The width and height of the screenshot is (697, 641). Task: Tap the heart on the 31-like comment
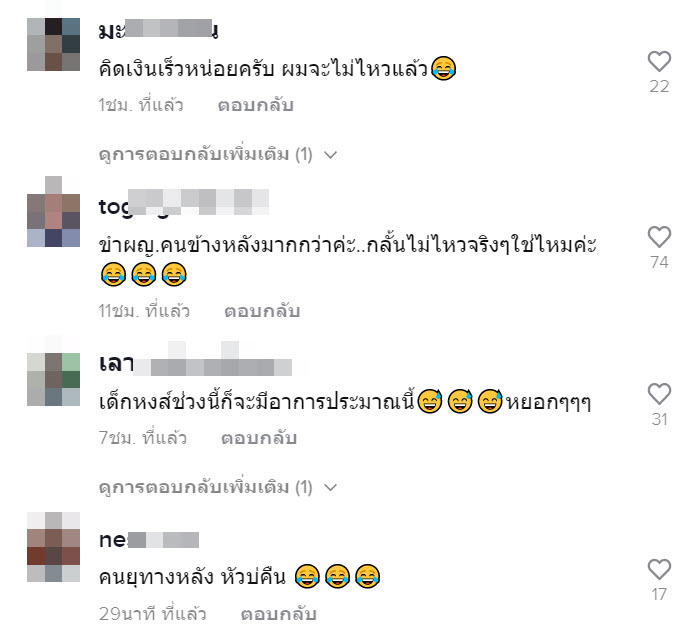(x=659, y=394)
